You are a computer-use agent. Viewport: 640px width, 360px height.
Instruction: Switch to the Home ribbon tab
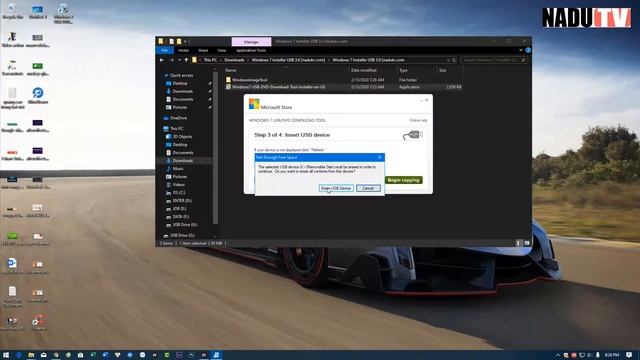pos(183,50)
